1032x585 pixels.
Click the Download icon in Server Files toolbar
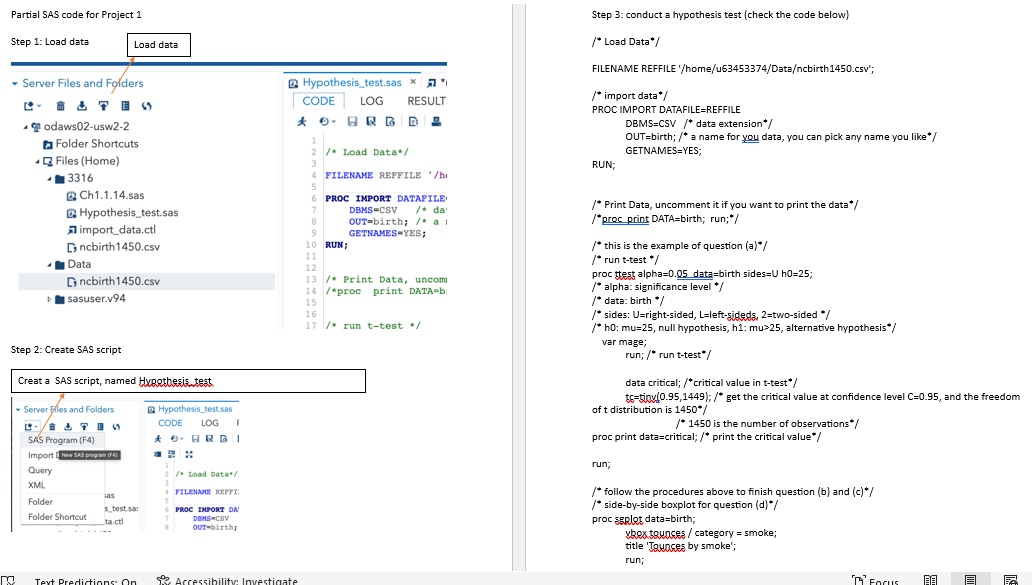pos(82,106)
